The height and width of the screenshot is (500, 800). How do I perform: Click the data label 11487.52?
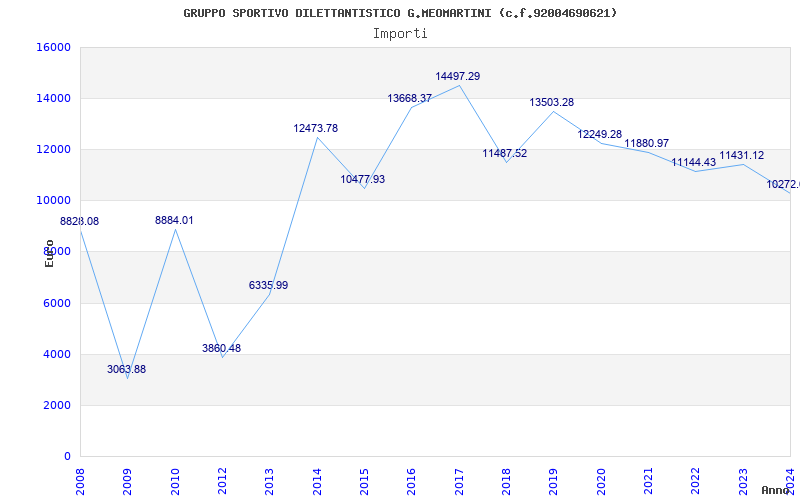[x=505, y=154]
